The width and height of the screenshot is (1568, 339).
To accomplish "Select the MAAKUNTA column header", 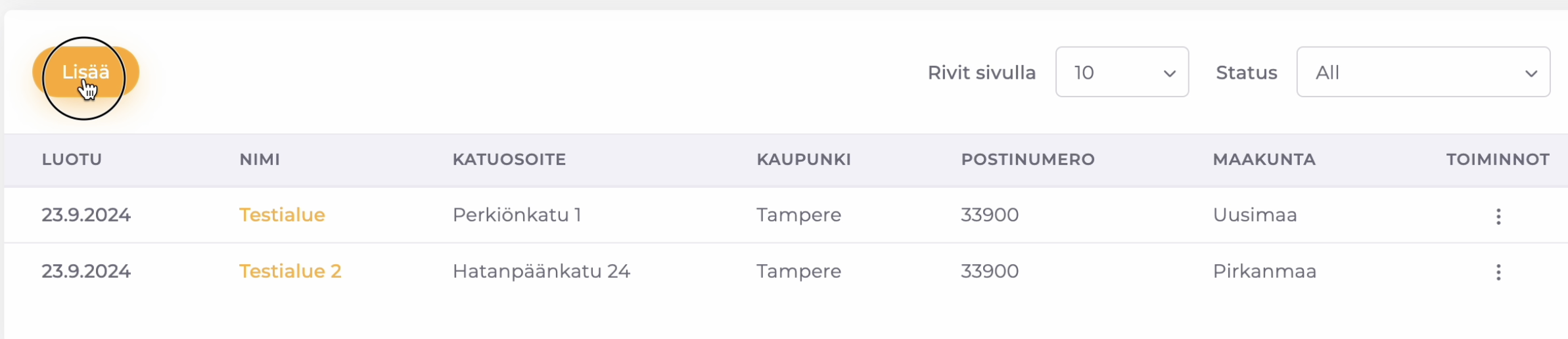I will pos(1264,160).
